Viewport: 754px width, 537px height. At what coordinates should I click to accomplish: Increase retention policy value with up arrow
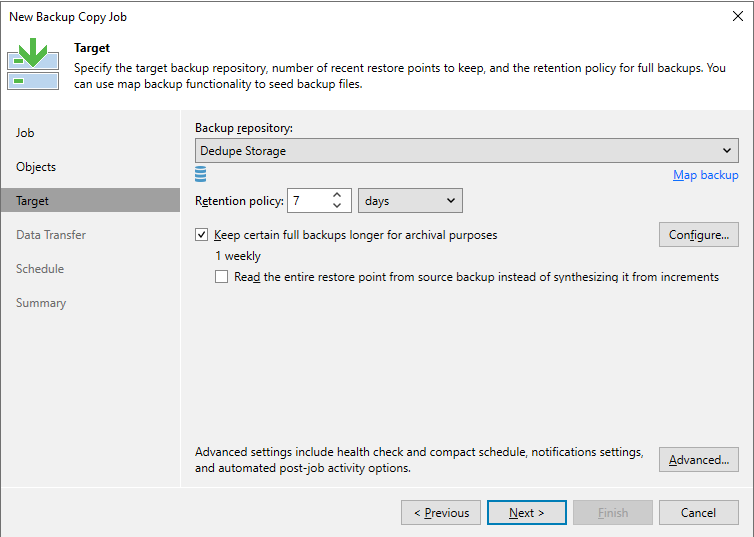pyautogui.click(x=337, y=195)
